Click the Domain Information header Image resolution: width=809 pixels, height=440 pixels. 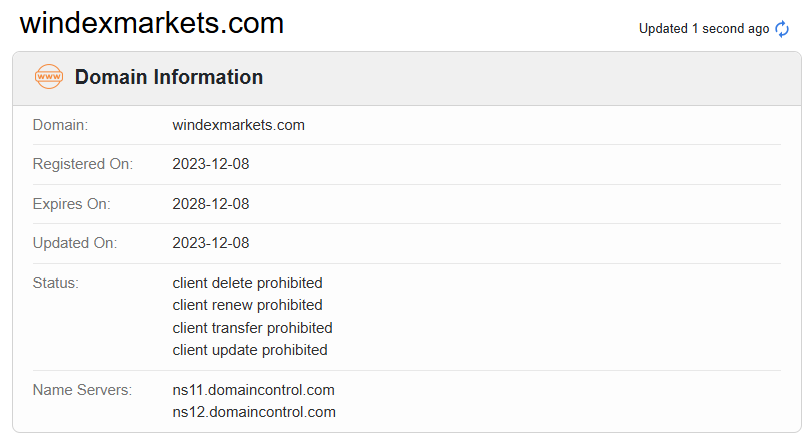tap(169, 77)
